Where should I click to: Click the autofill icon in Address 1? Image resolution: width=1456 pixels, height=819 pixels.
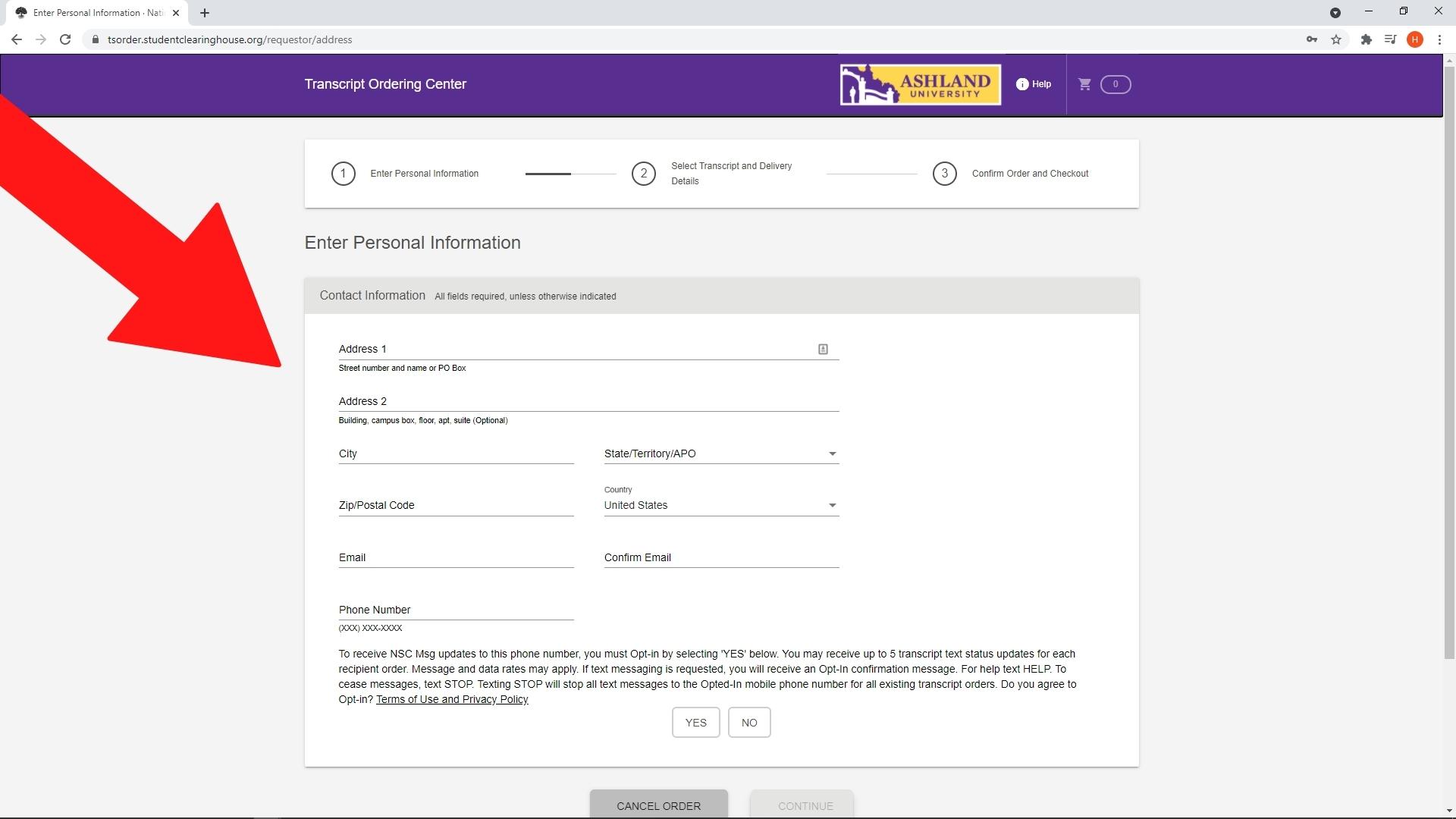(x=823, y=349)
